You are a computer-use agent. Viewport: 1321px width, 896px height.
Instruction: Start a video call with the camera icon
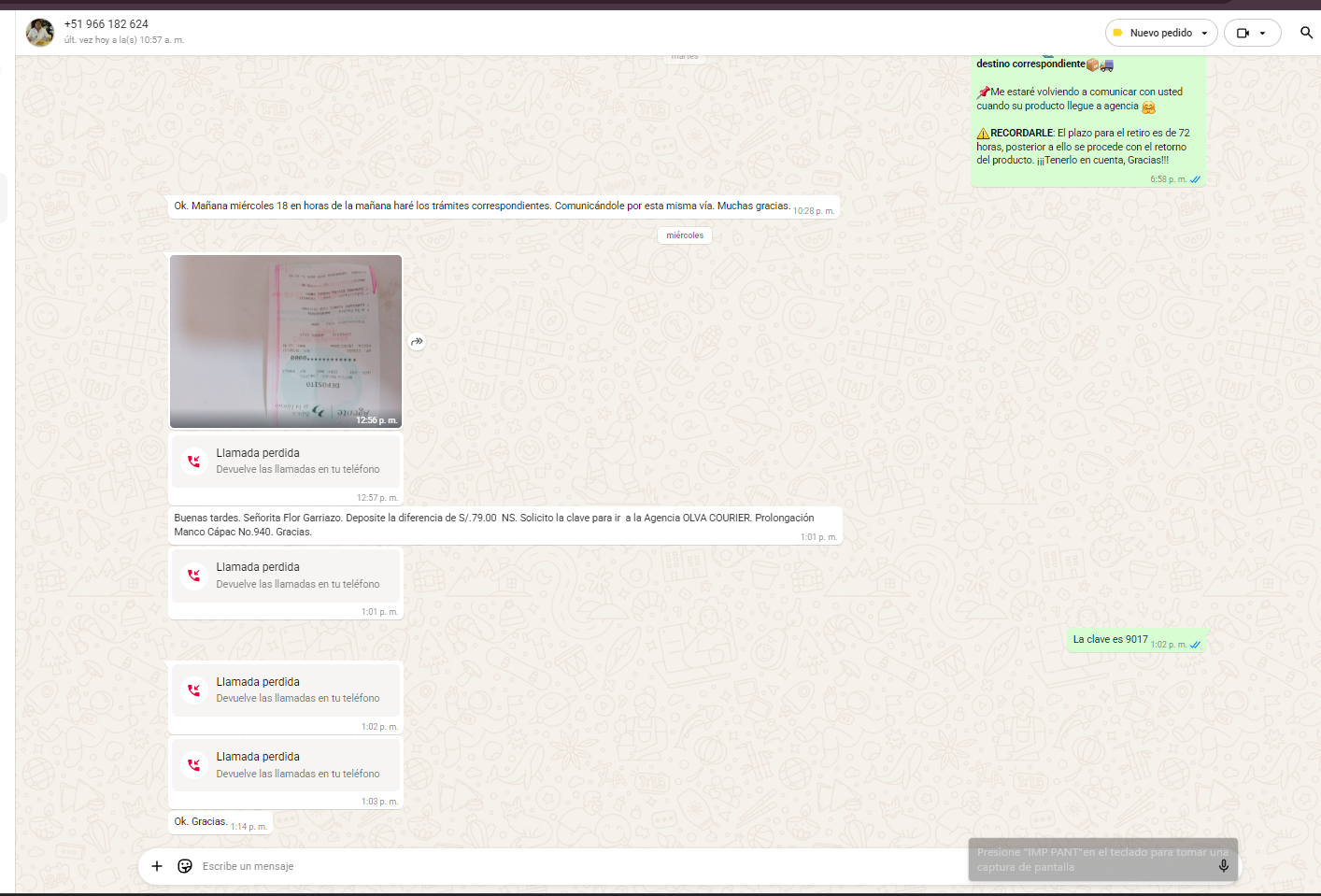click(1243, 33)
